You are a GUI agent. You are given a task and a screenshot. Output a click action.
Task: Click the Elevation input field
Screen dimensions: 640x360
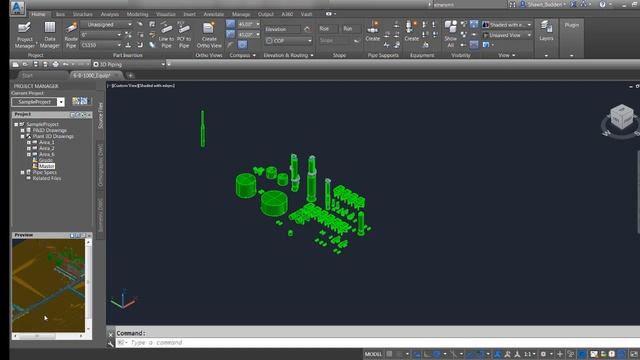282,29
